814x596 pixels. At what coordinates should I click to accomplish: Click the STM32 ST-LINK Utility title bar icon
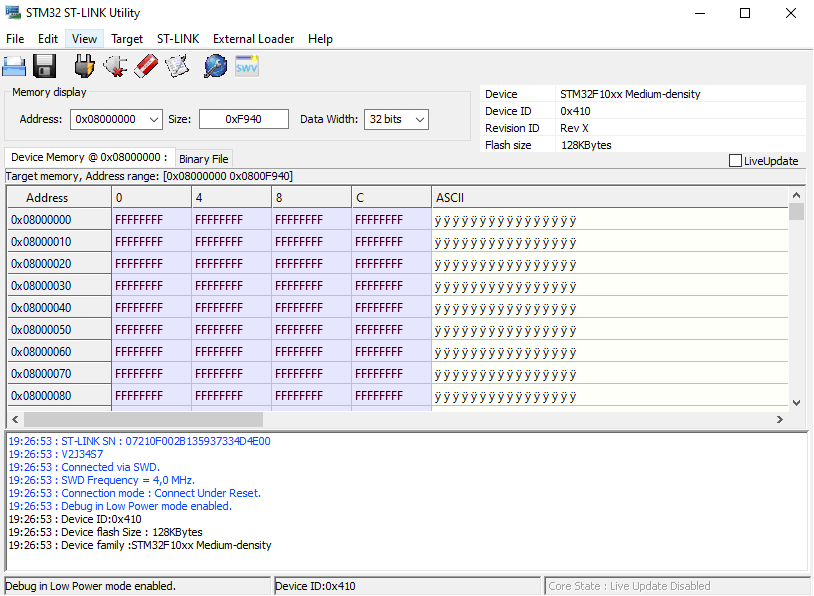point(13,12)
